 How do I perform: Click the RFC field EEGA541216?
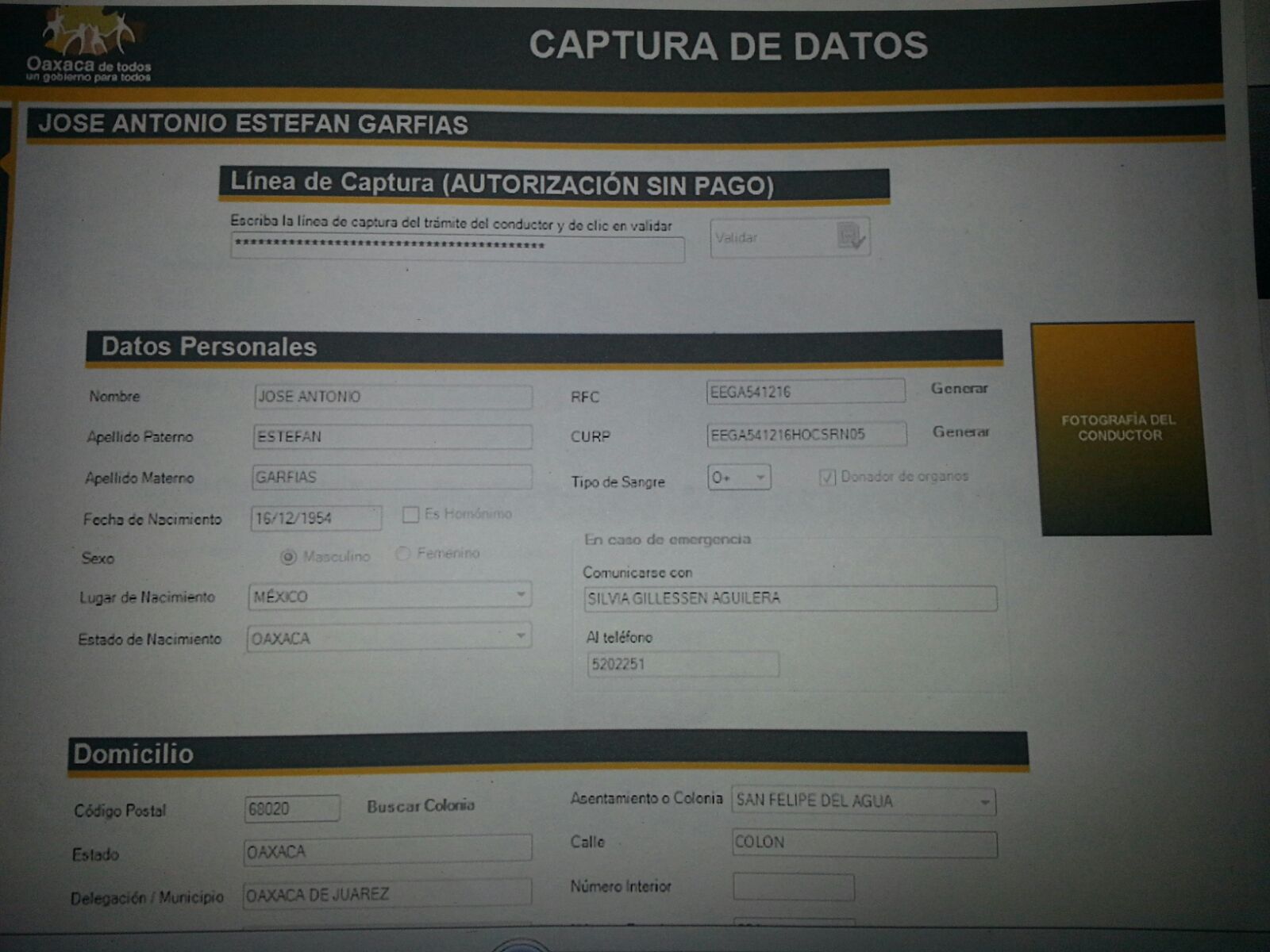(x=806, y=391)
